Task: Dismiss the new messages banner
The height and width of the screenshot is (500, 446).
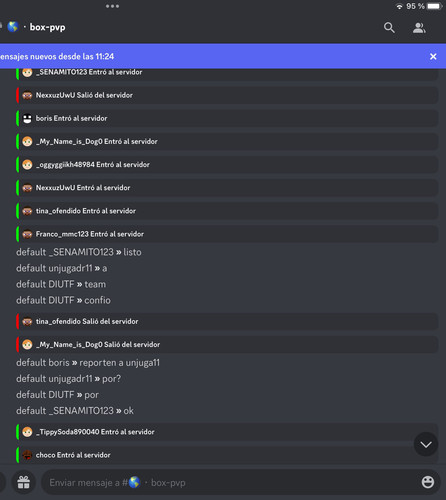Action: (433, 56)
